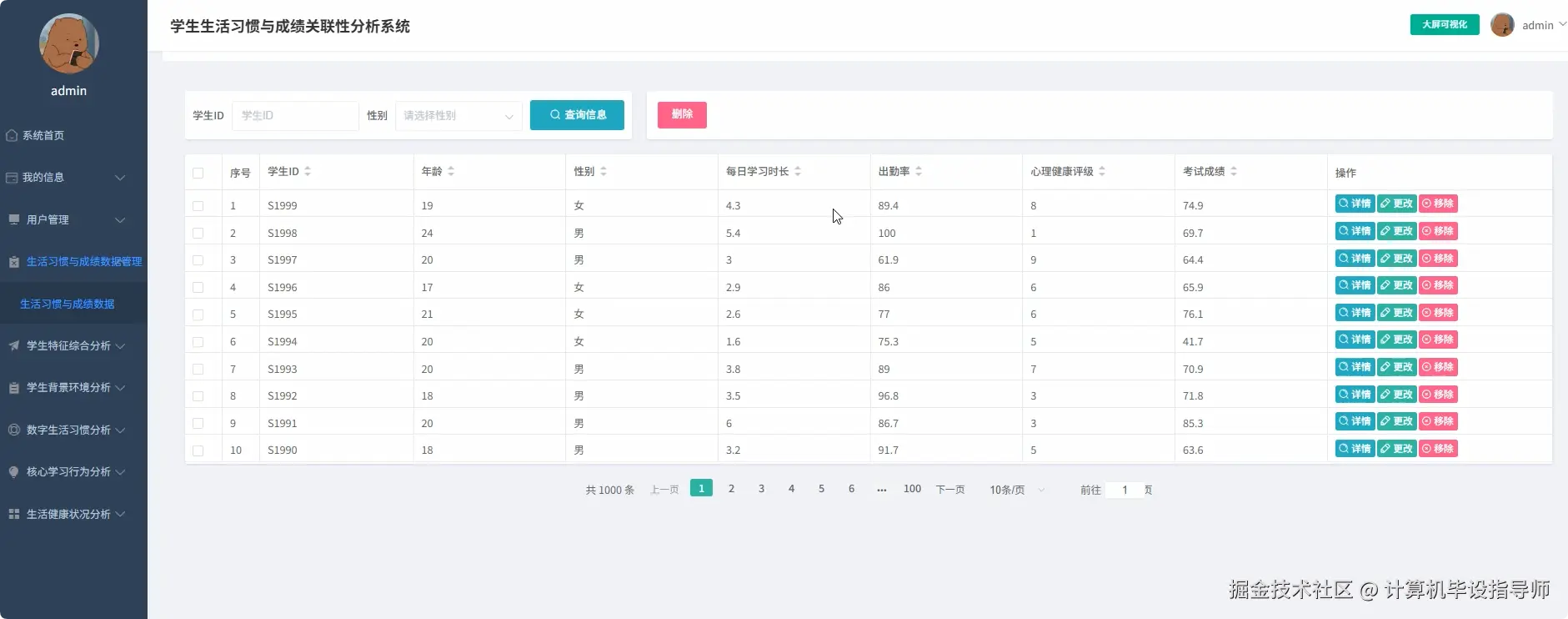Expand 生活健康状况分析 menu chevron
The width and height of the screenshot is (1568, 619).
pos(120,514)
